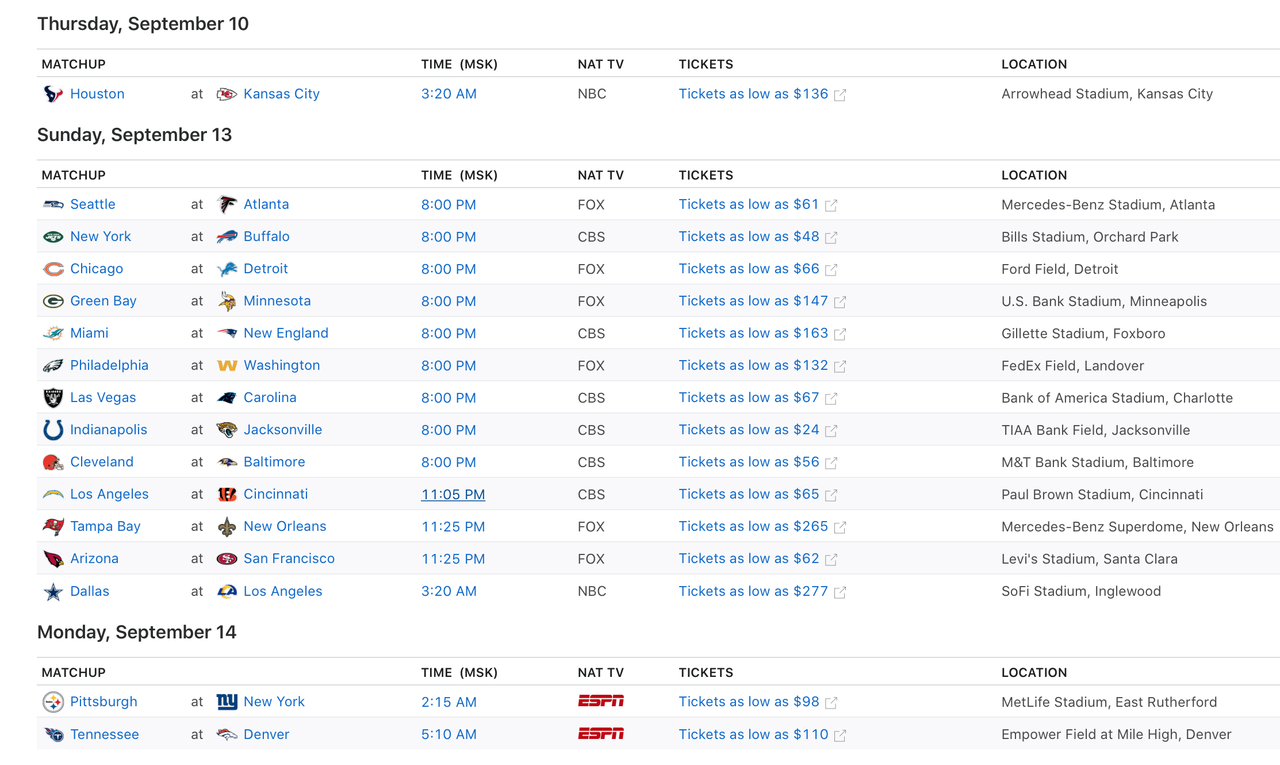1280x765 pixels.
Task: Open the Tampa Bay team link
Action: point(105,526)
